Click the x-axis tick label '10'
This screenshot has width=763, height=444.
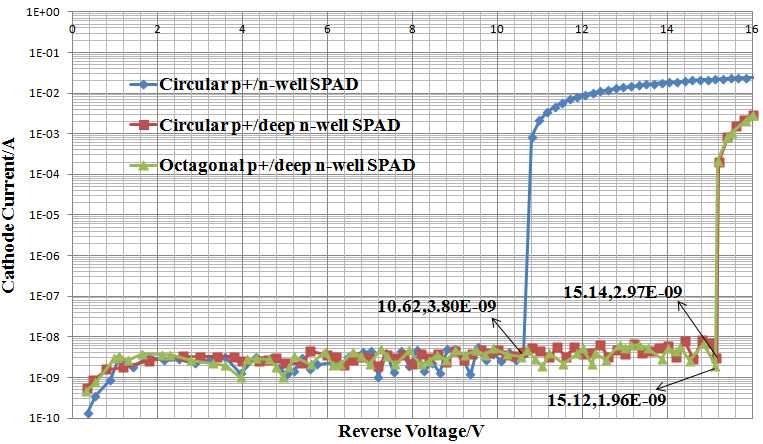click(497, 29)
